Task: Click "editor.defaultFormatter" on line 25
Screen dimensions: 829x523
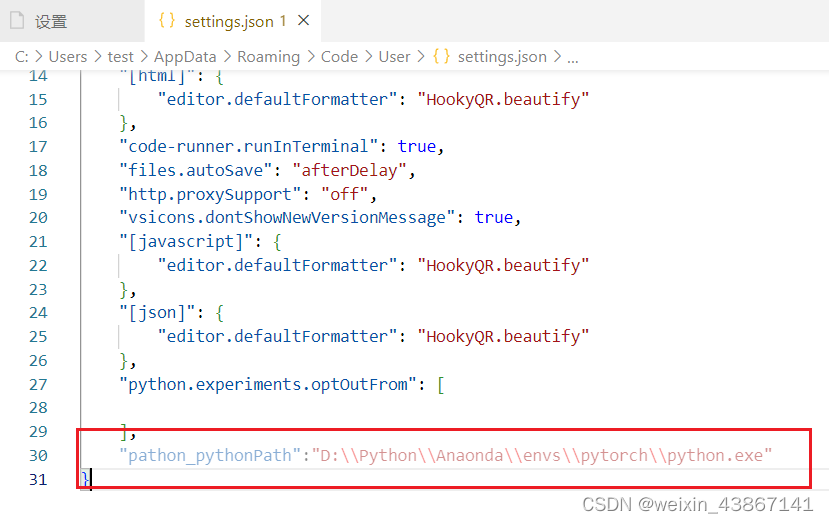Action: click(277, 336)
